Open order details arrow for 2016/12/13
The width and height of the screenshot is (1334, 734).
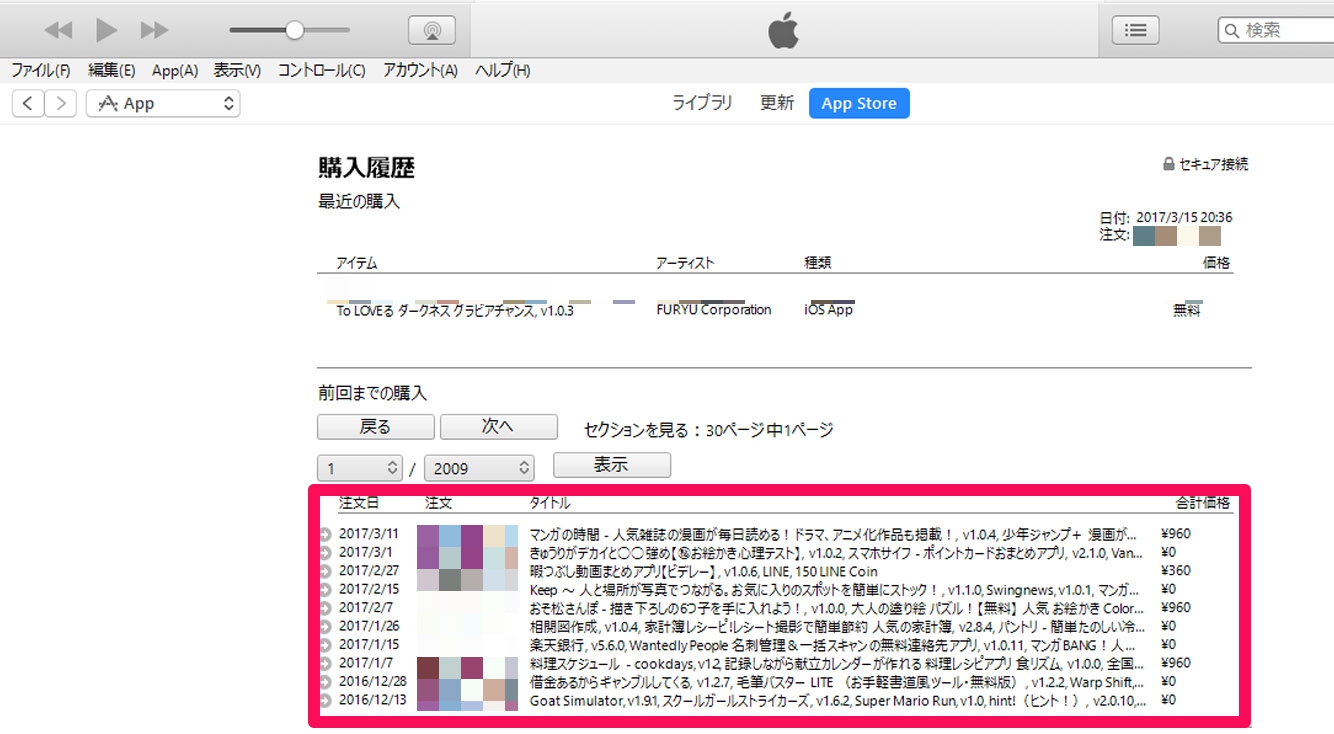pos(325,700)
